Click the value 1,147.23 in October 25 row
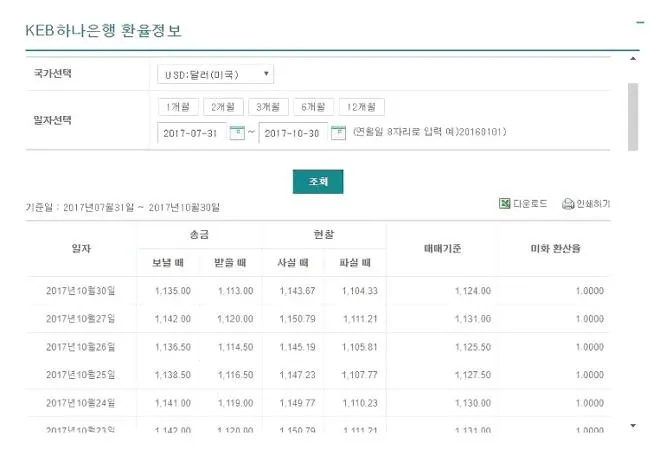Screen dimensions: 666x456 click(297, 375)
